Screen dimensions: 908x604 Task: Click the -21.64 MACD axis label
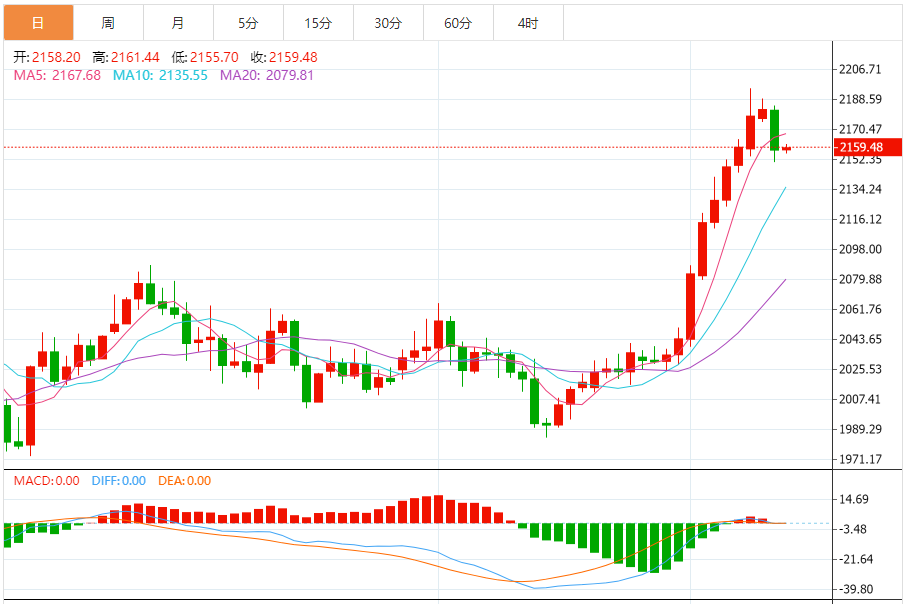(x=855, y=559)
